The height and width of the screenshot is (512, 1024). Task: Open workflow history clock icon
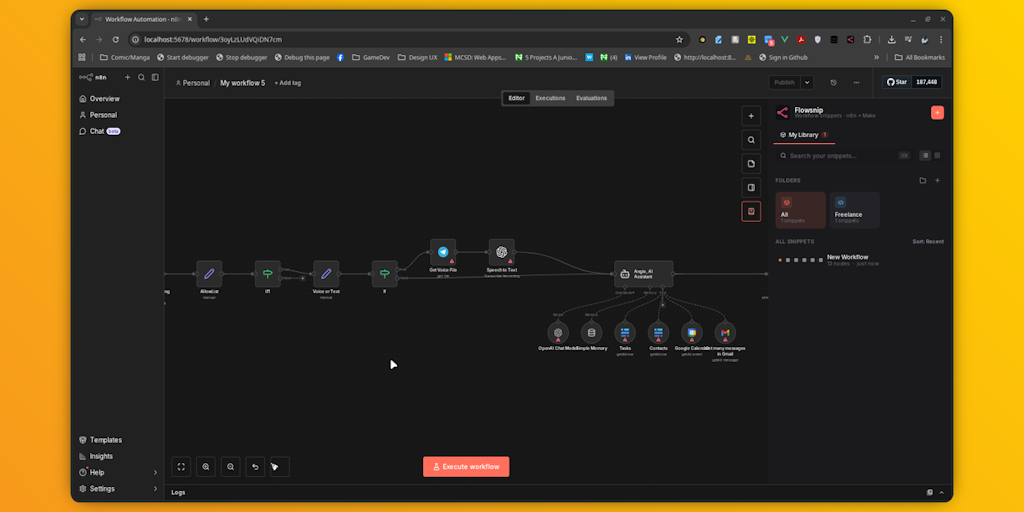click(833, 83)
